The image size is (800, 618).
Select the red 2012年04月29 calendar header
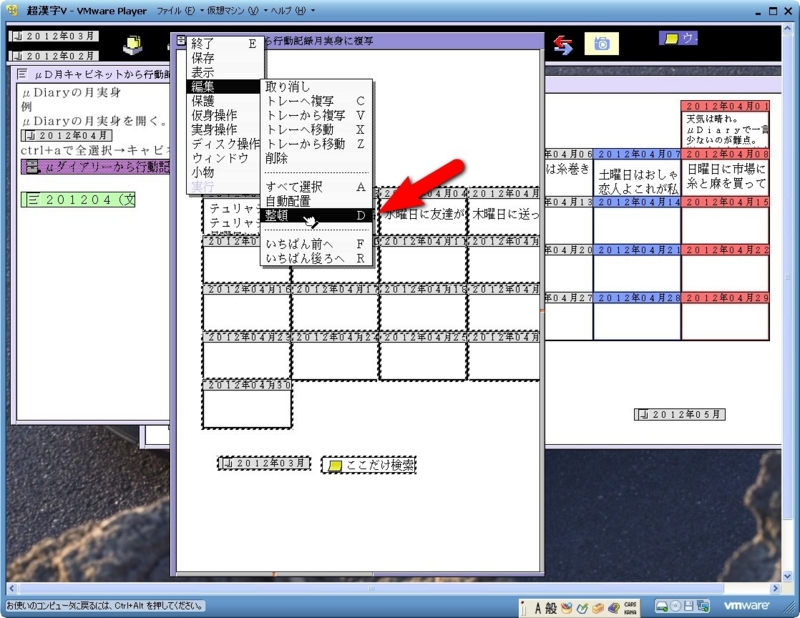click(725, 298)
